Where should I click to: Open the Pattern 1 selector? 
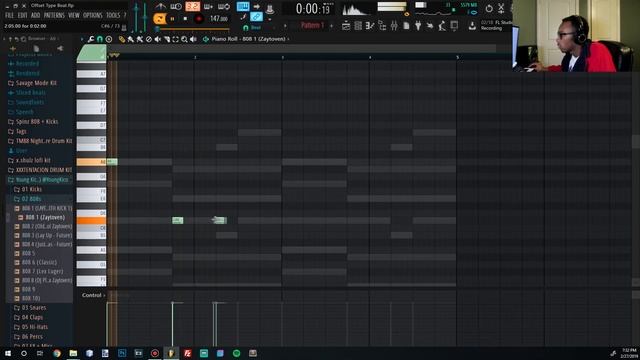[312, 25]
